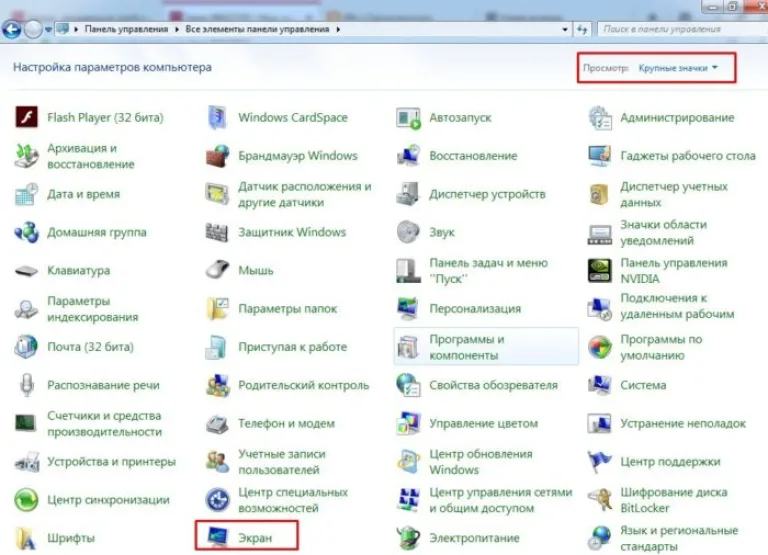The width and height of the screenshot is (768, 555).
Task: Click the Параметры папок icon
Action: click(217, 309)
